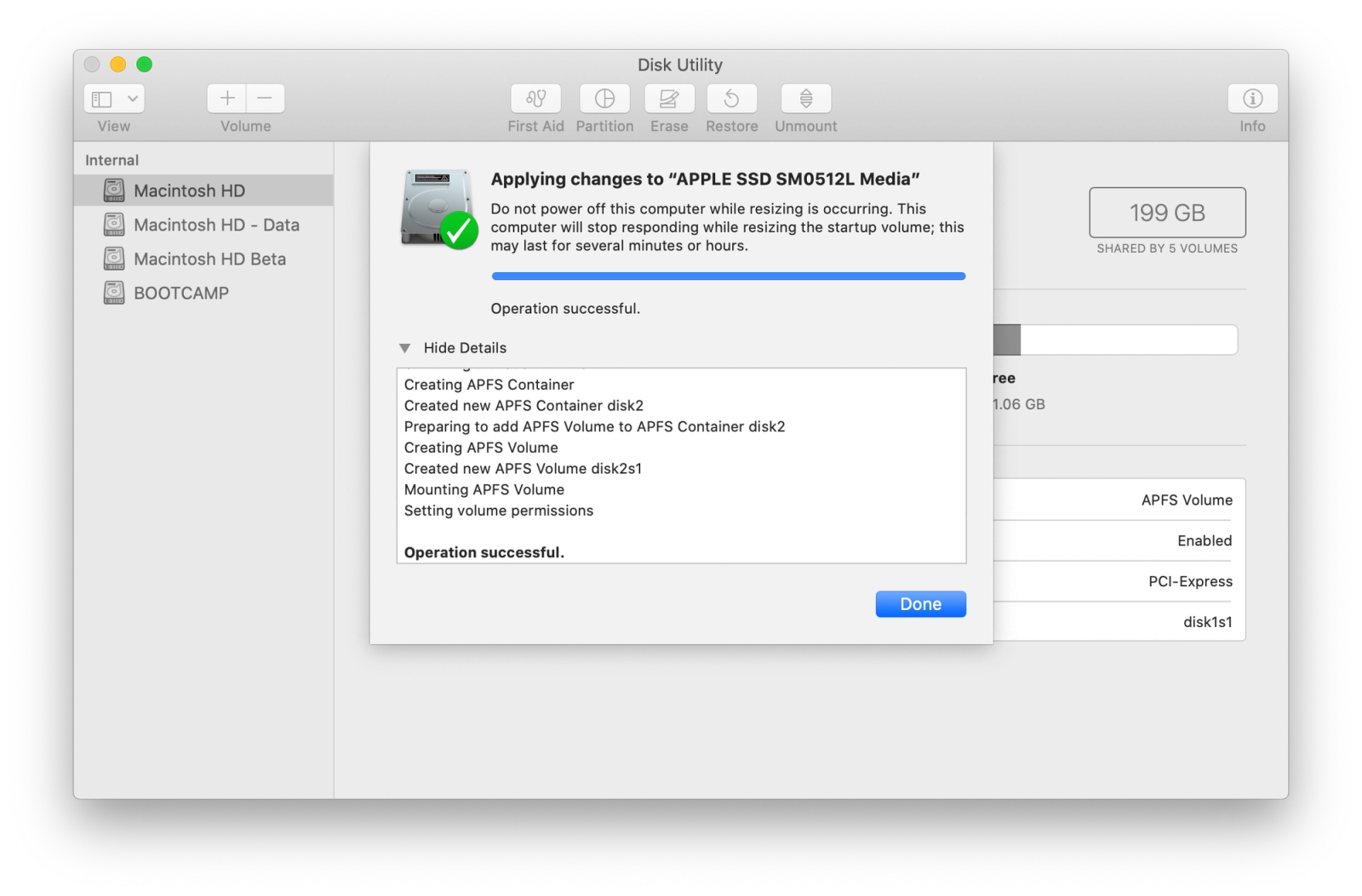Image resolution: width=1362 pixels, height=896 pixels.
Task: Click 'Creating APFS Container' log line
Action: [x=489, y=385]
